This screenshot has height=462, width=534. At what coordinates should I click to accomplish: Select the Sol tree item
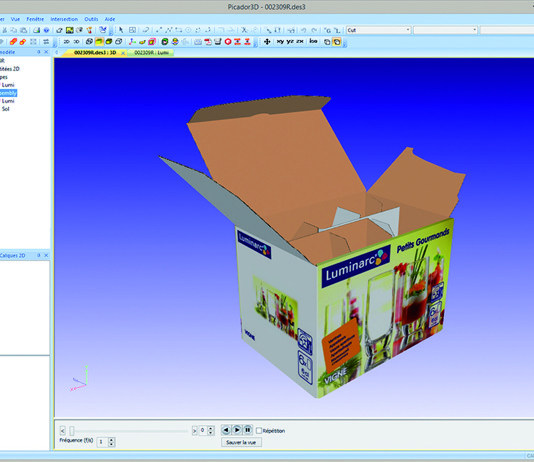click(x=6, y=109)
